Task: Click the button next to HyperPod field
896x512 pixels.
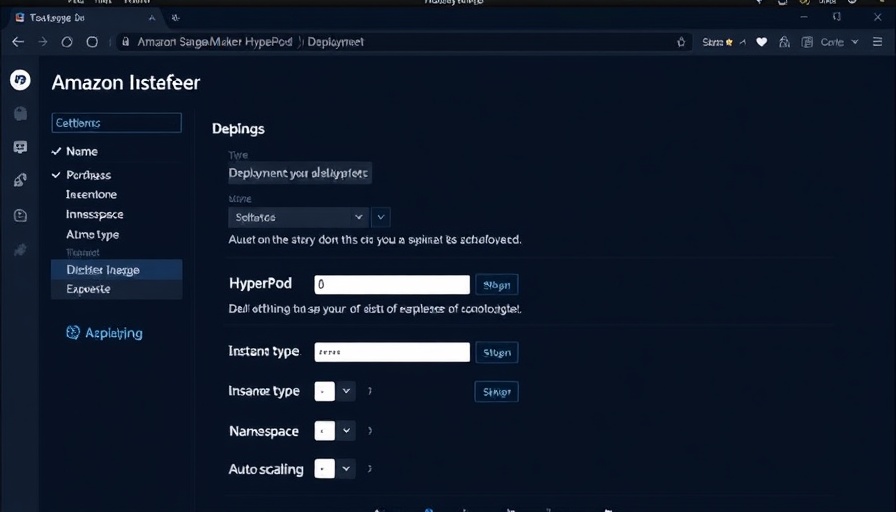Action: [497, 285]
